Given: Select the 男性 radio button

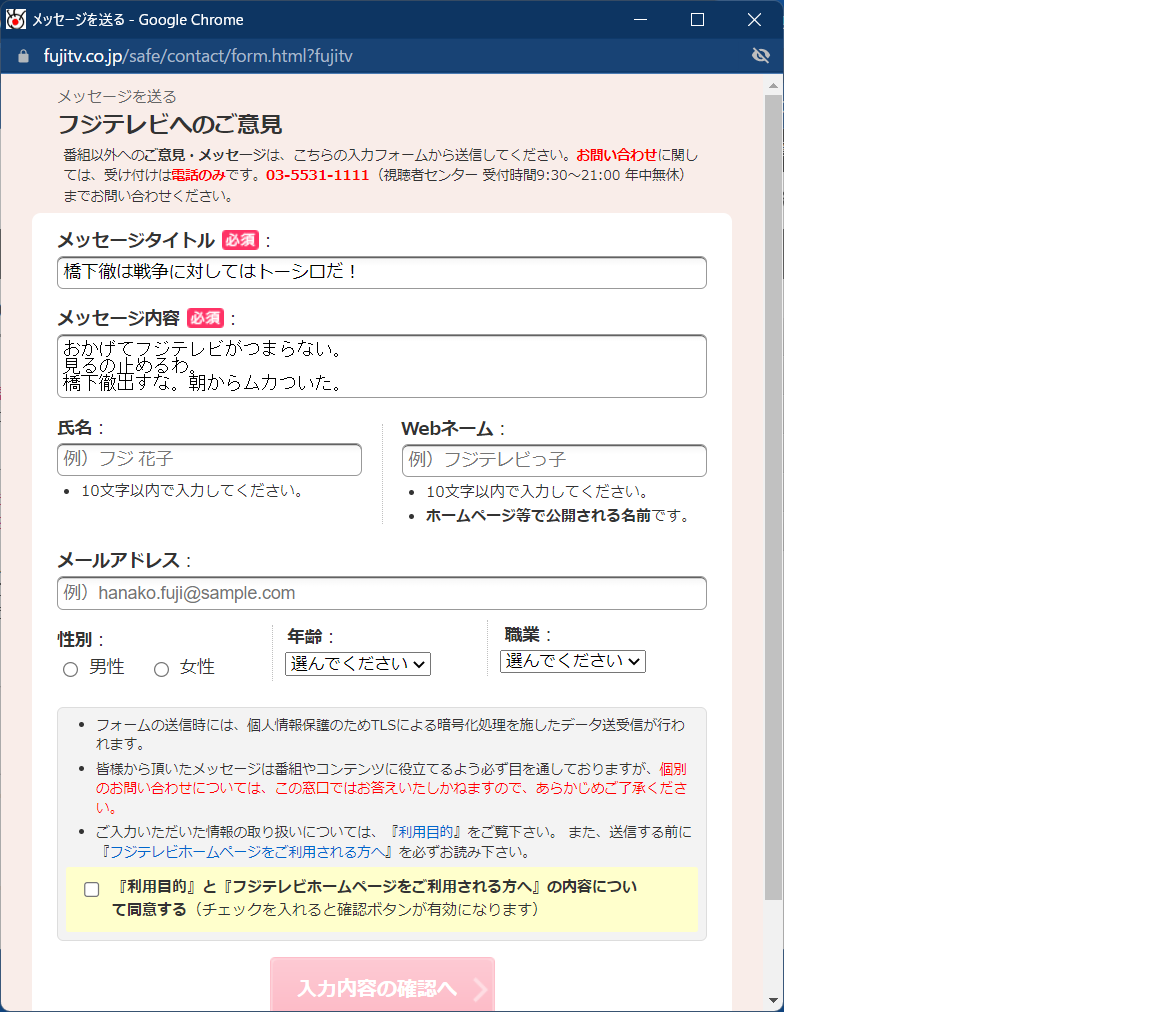Looking at the screenshot, I should tap(71, 669).
